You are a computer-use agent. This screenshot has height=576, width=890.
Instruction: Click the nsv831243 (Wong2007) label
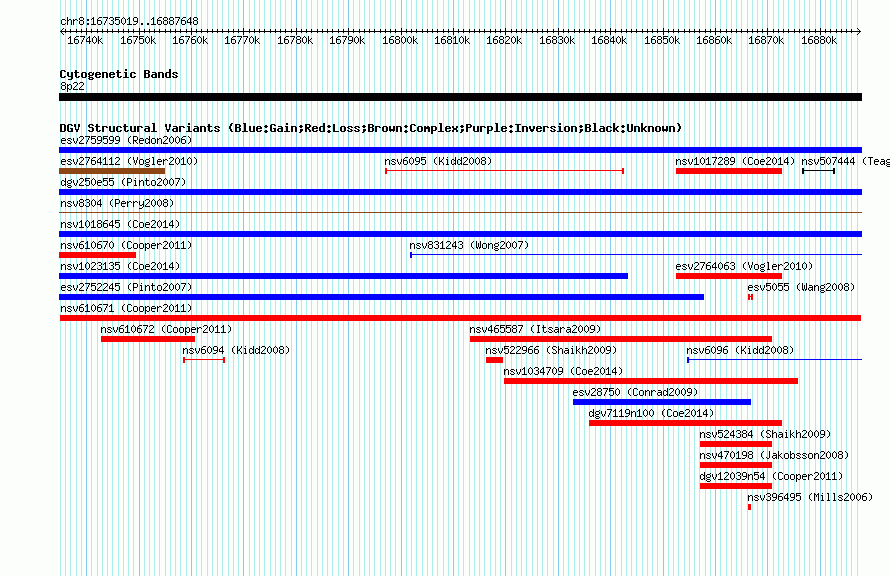coord(469,245)
